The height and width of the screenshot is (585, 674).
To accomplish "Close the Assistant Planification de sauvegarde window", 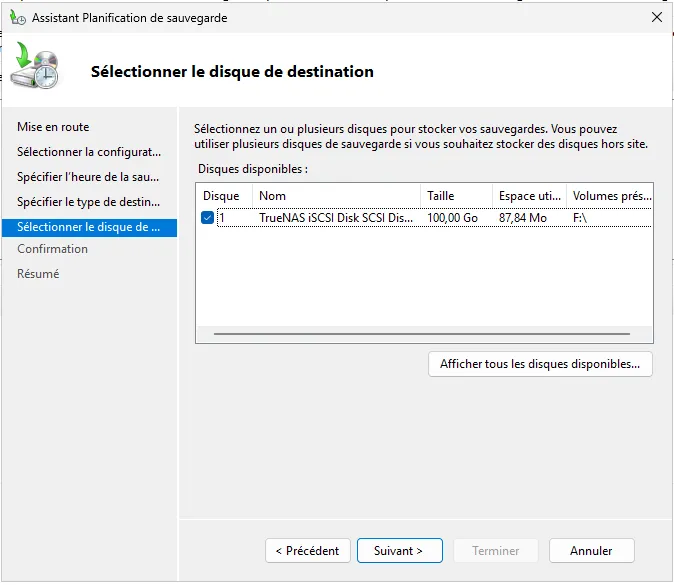I will pos(656,17).
